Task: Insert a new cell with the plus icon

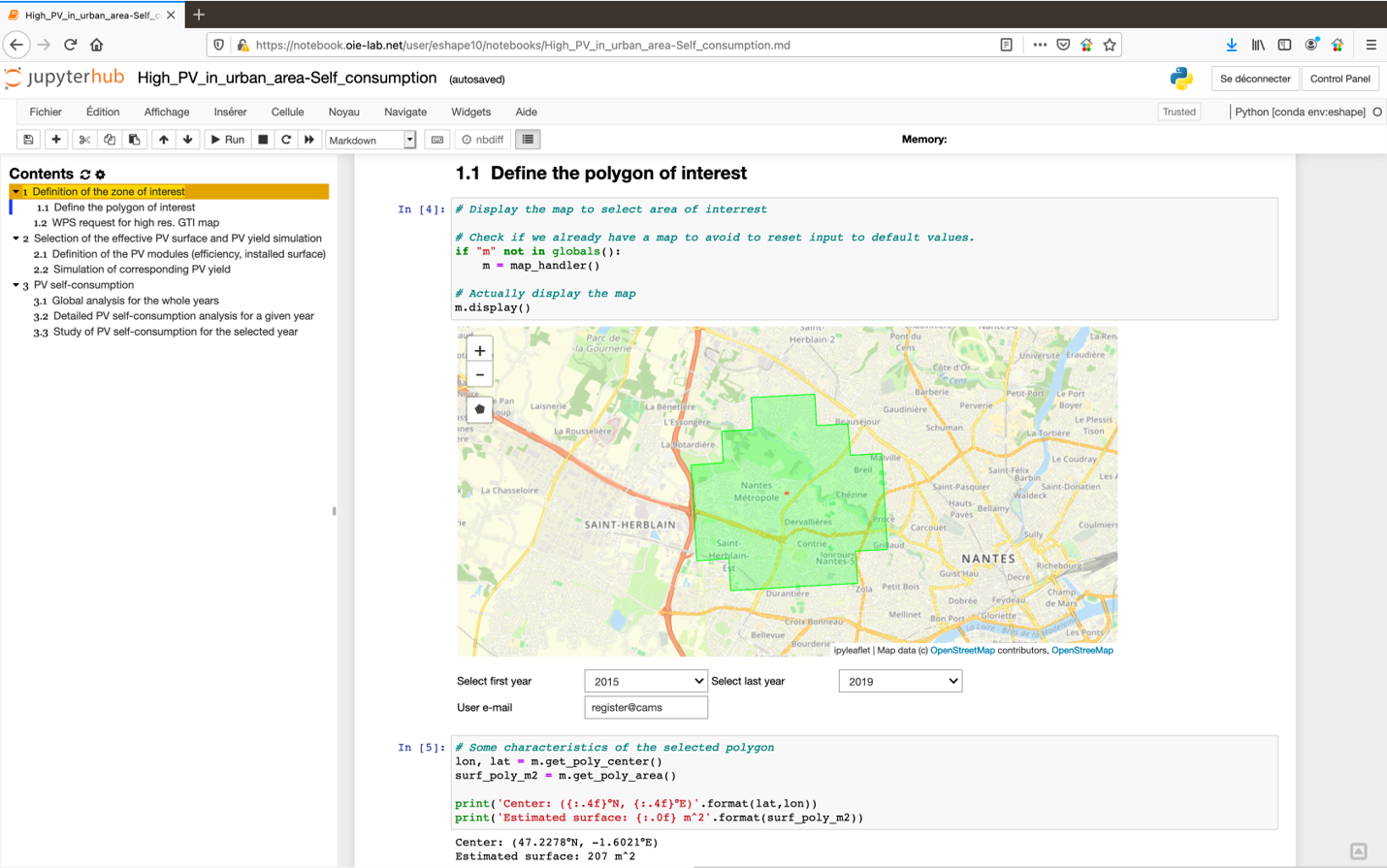Action: coord(55,139)
